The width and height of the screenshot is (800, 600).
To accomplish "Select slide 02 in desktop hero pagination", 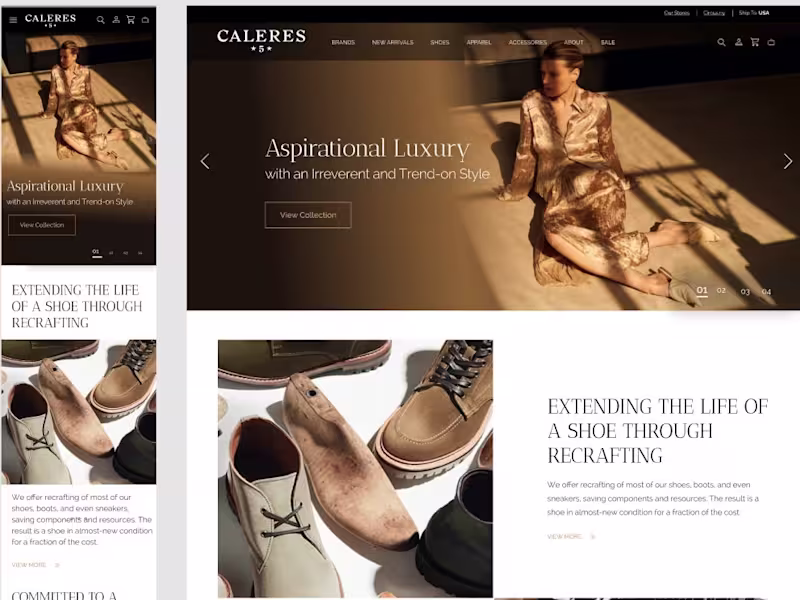I will pyautogui.click(x=721, y=290).
